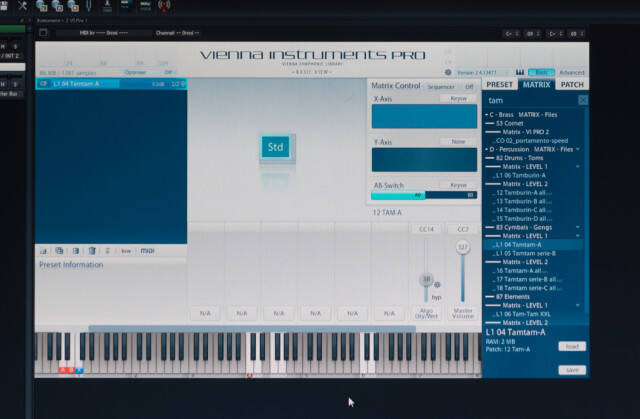
Task: Click the red broadcast icon in top toolbar
Action: tap(164, 6)
